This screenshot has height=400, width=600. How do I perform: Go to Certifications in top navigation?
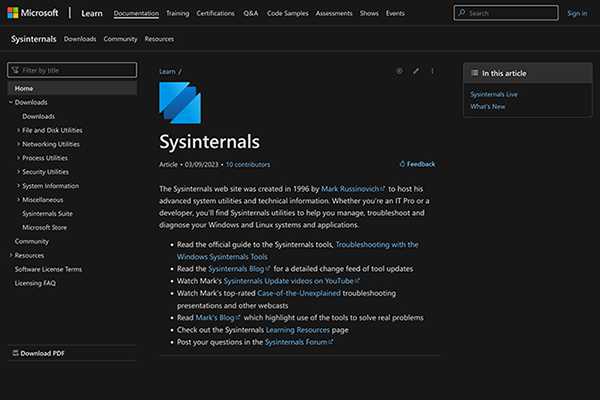click(x=215, y=13)
